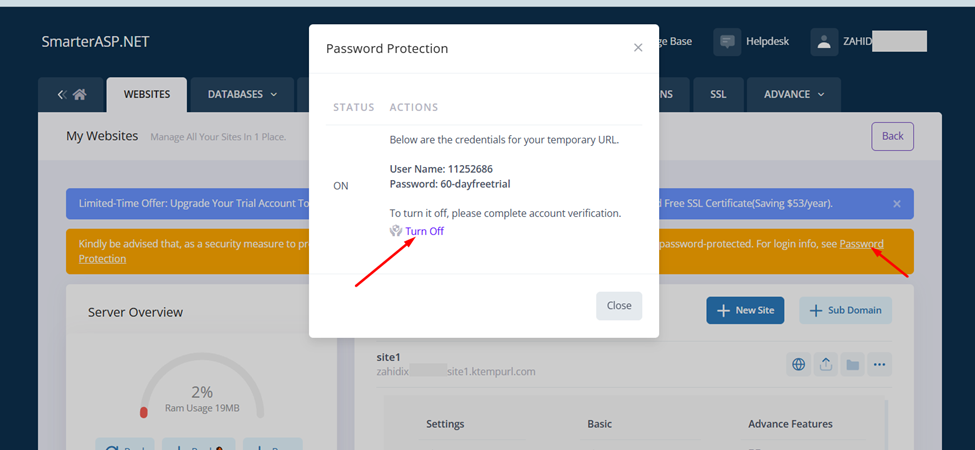Expand the ADVANCE dropdown menu
The width and height of the screenshot is (975, 450).
coord(794,95)
